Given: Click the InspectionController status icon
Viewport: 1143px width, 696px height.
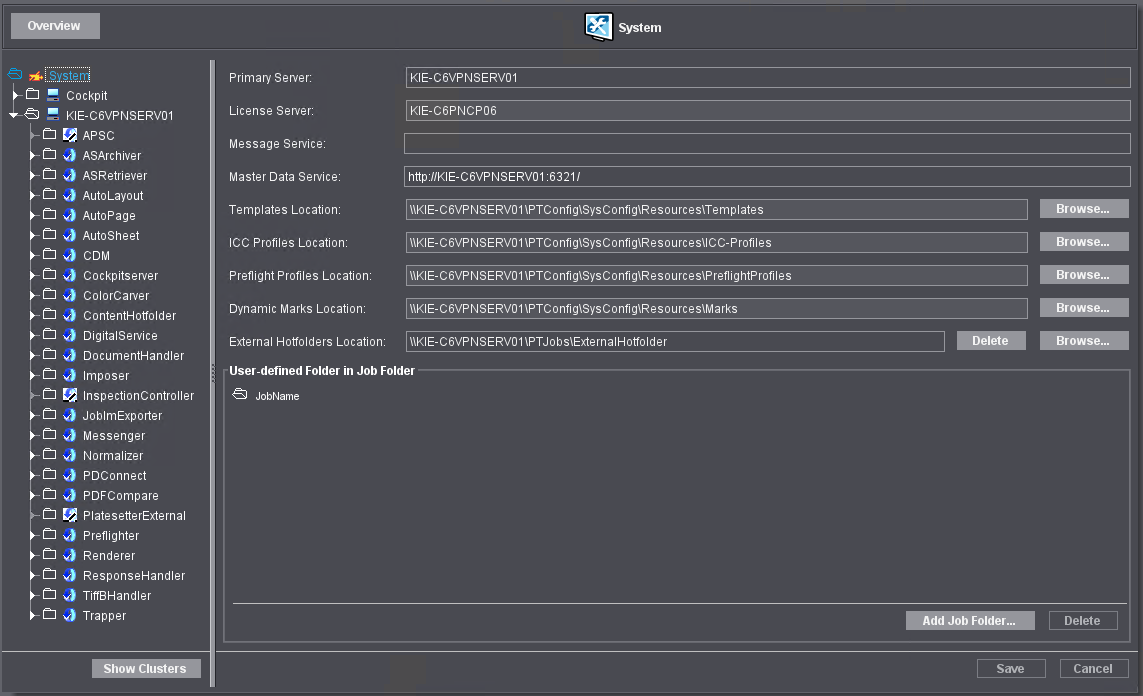Looking at the screenshot, I should coord(70,395).
